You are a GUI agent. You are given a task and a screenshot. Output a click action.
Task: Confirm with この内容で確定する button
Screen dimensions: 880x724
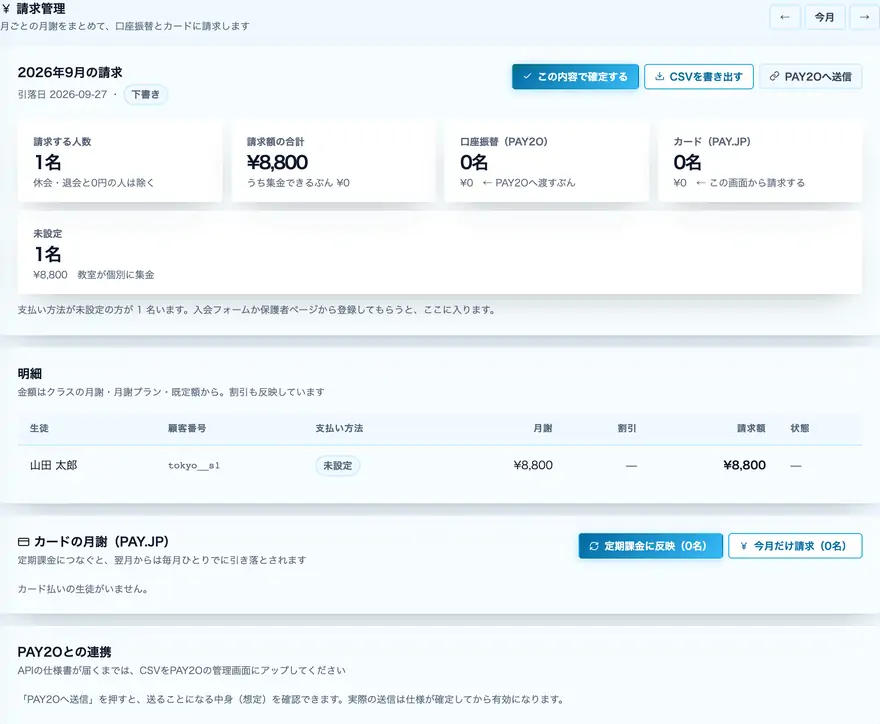coord(575,76)
